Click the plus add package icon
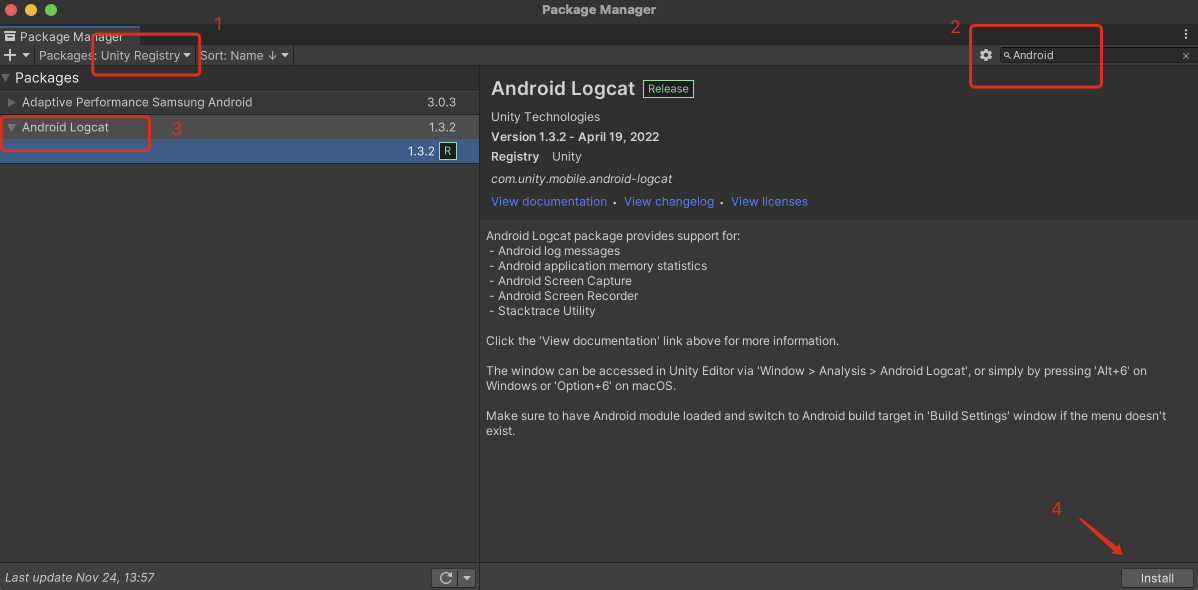This screenshot has width=1198, height=590. pos(10,55)
